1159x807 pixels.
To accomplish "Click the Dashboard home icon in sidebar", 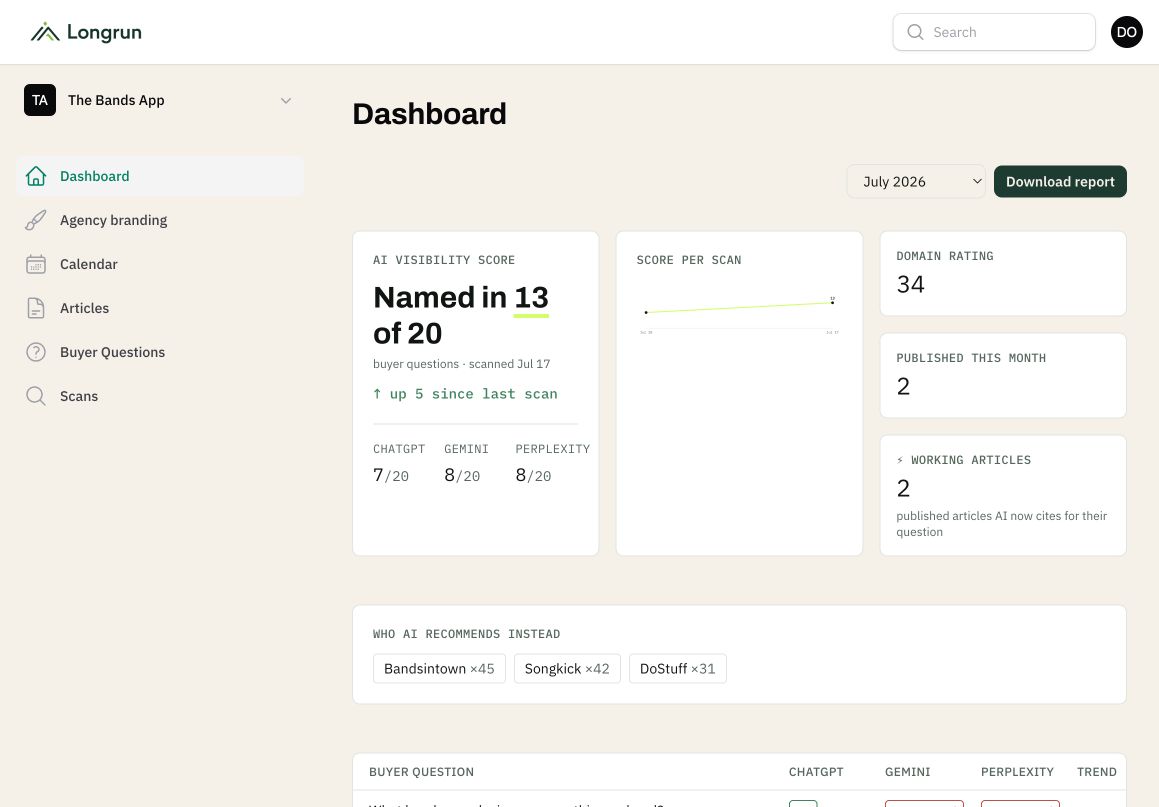I will pos(35,176).
